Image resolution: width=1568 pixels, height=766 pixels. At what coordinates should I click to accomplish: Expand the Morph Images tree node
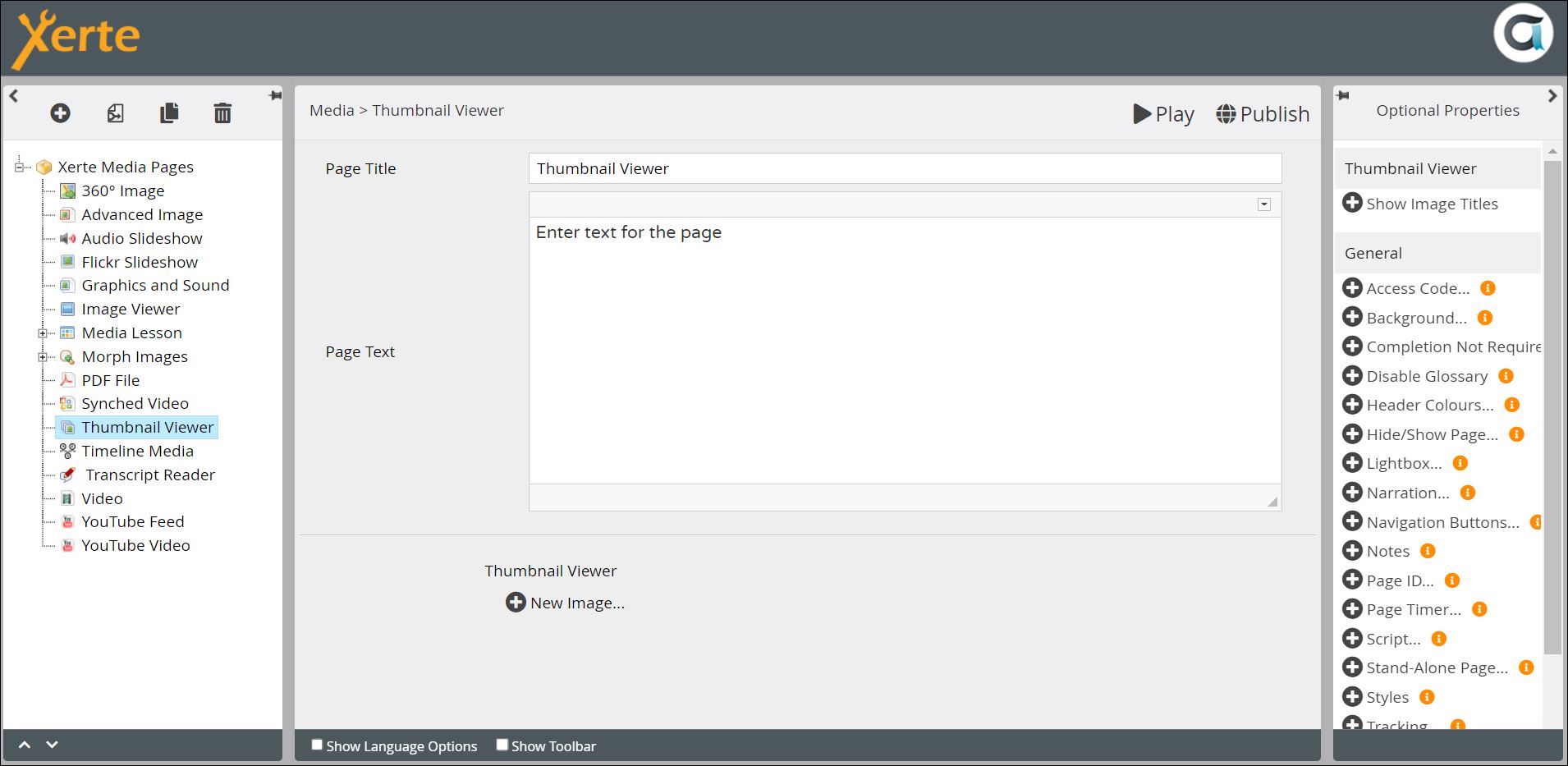click(x=43, y=357)
